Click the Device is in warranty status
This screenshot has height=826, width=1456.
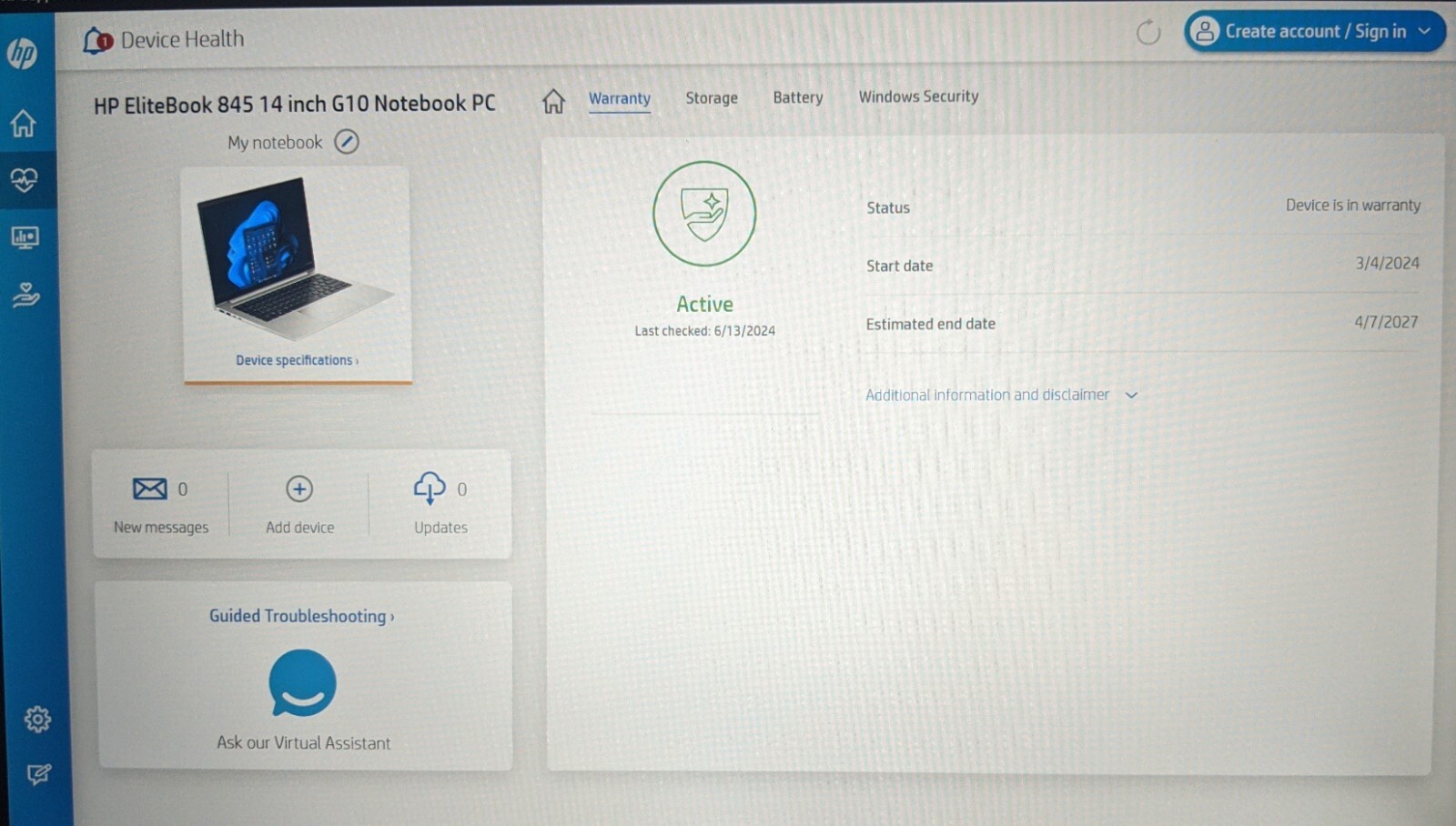pos(1352,206)
